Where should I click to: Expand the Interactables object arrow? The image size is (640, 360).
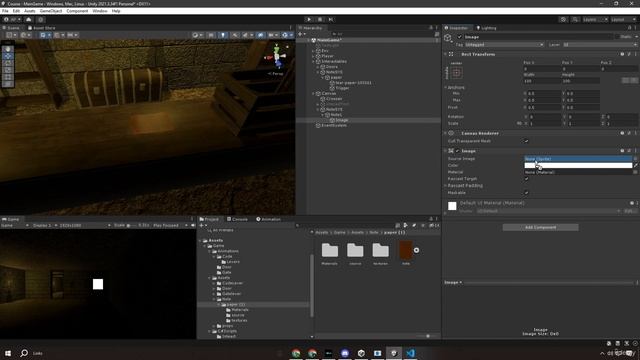pyautogui.click(x=313, y=61)
